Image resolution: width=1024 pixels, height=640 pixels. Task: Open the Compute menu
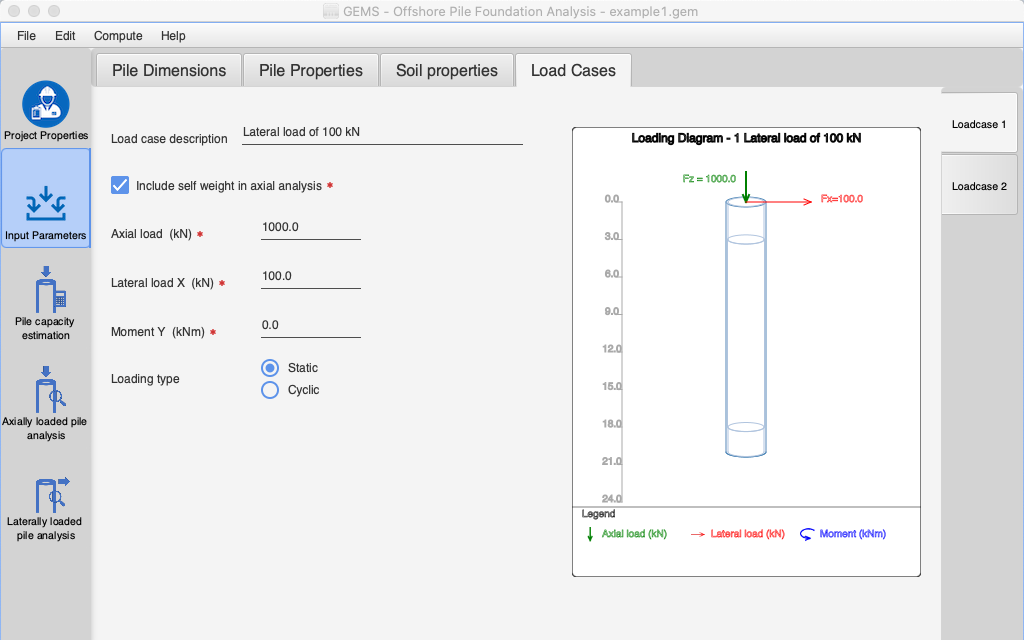[x=118, y=36]
